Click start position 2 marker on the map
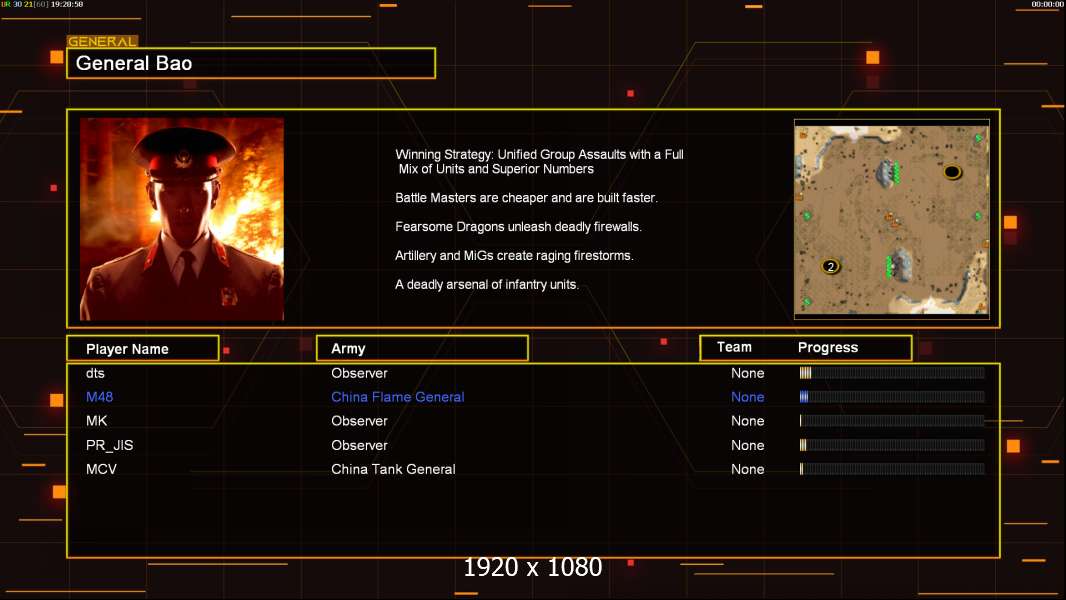The width and height of the screenshot is (1066, 600). coord(830,266)
